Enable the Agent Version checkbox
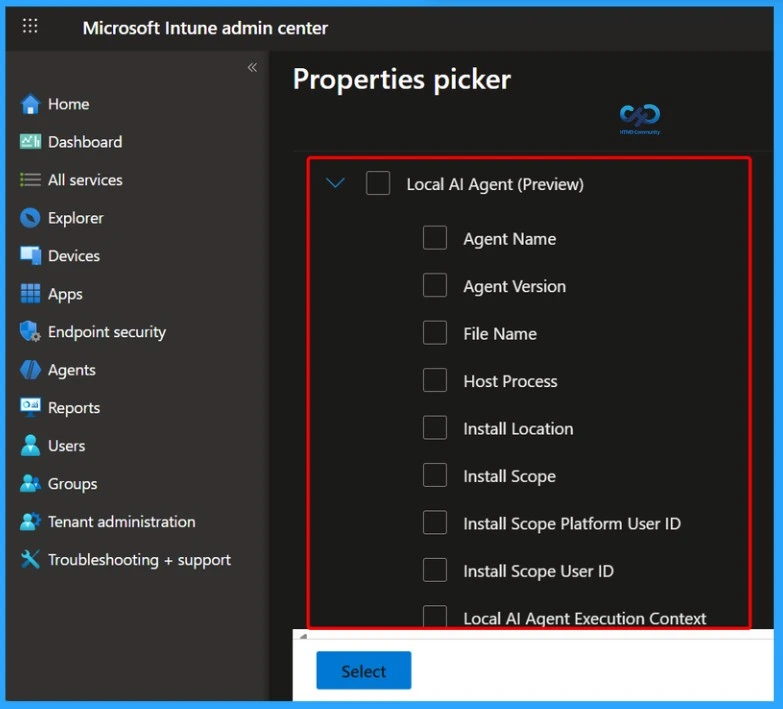Screen dimensions: 783x709 [435, 285]
